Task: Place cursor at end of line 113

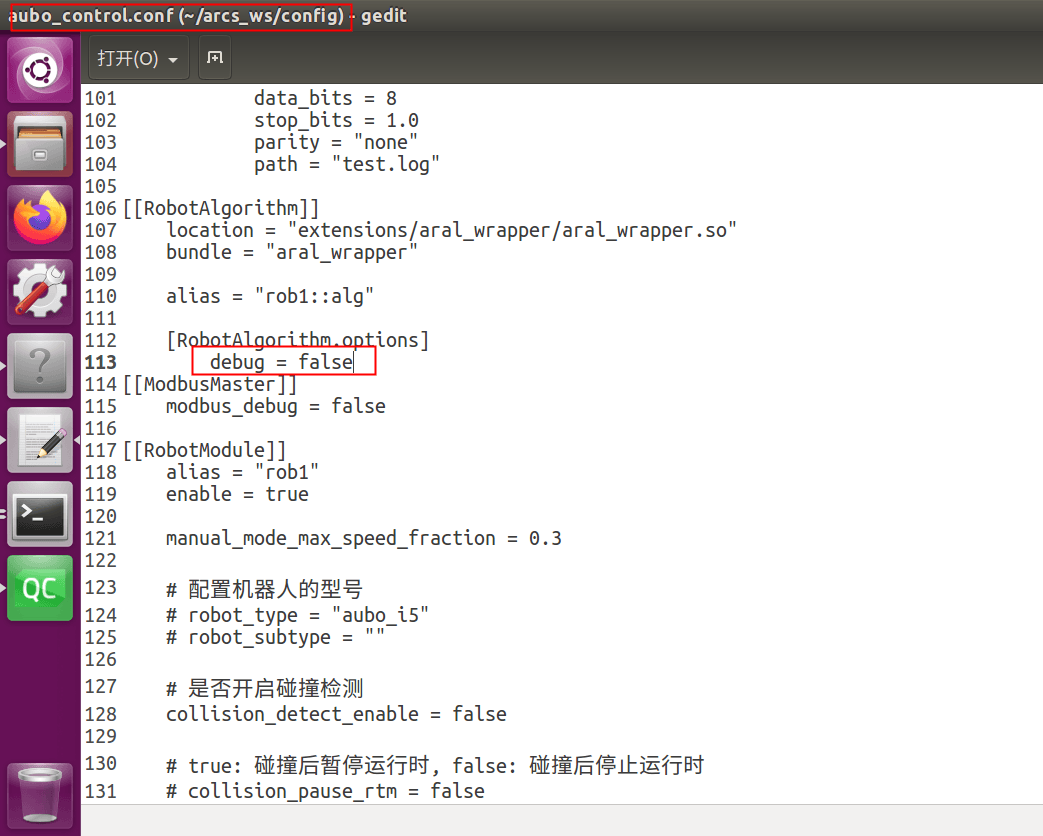Action: pyautogui.click(x=354, y=362)
